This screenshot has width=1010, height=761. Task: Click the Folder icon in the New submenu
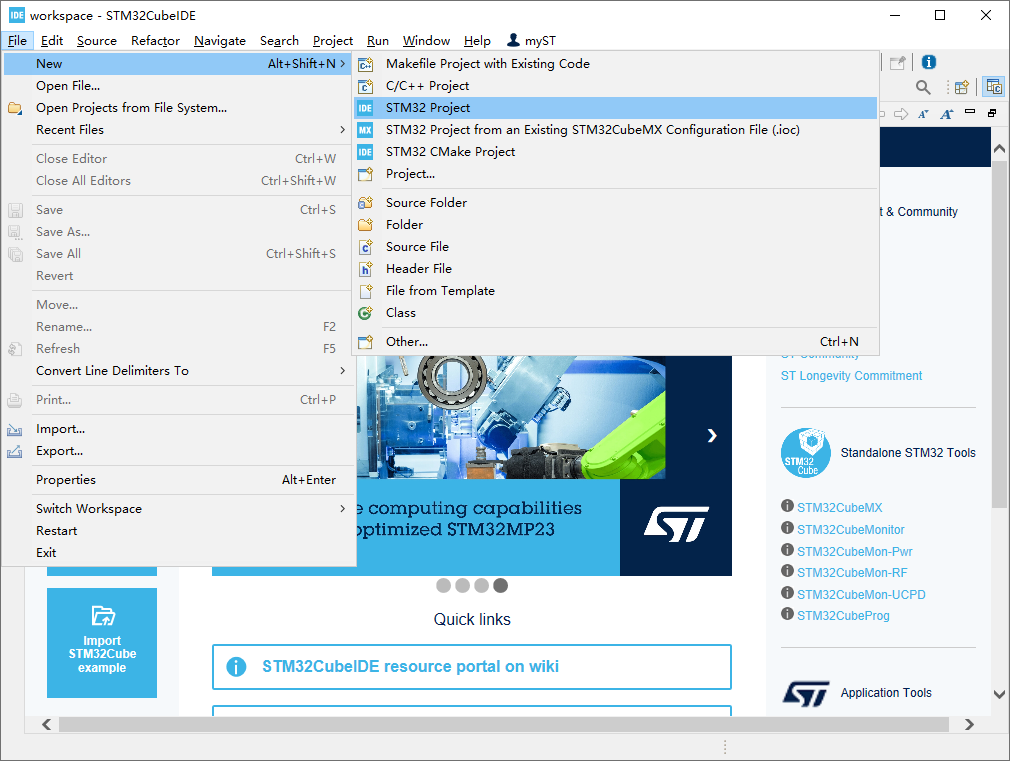coord(365,224)
